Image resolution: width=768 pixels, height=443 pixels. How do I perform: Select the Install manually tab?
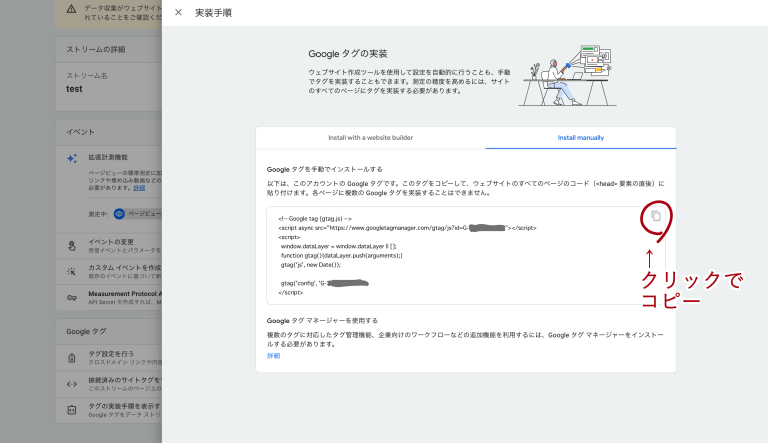coord(580,138)
